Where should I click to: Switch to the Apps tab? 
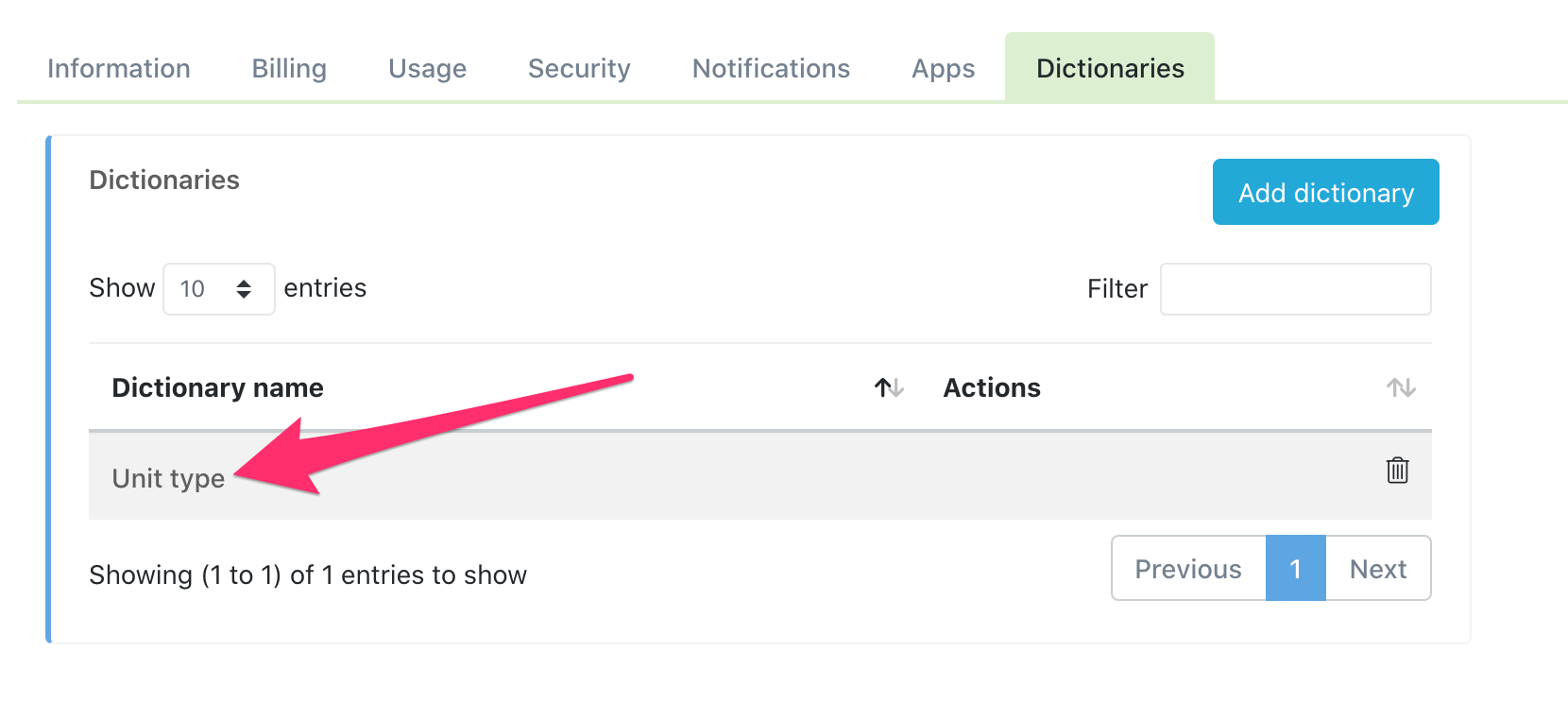pyautogui.click(x=943, y=69)
